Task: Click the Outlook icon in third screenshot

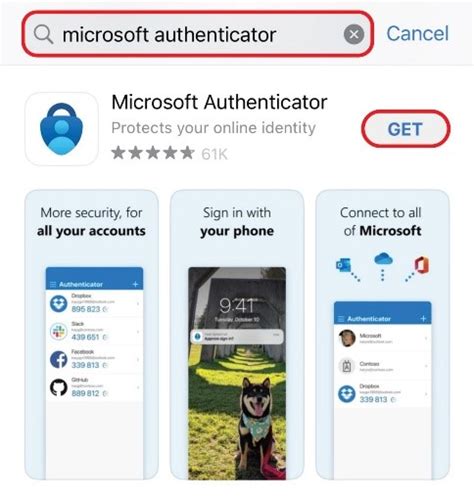Action: pyautogui.click(x=343, y=265)
